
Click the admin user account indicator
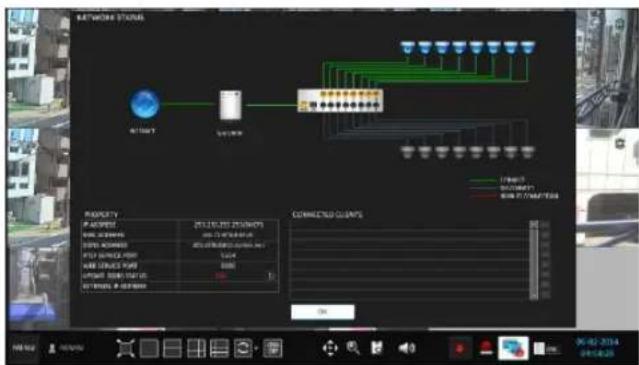(x=66, y=348)
